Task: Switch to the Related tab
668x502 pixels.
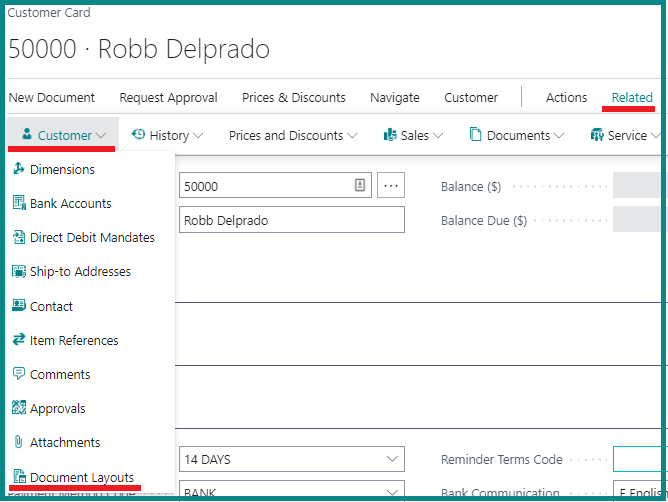Action: click(632, 97)
